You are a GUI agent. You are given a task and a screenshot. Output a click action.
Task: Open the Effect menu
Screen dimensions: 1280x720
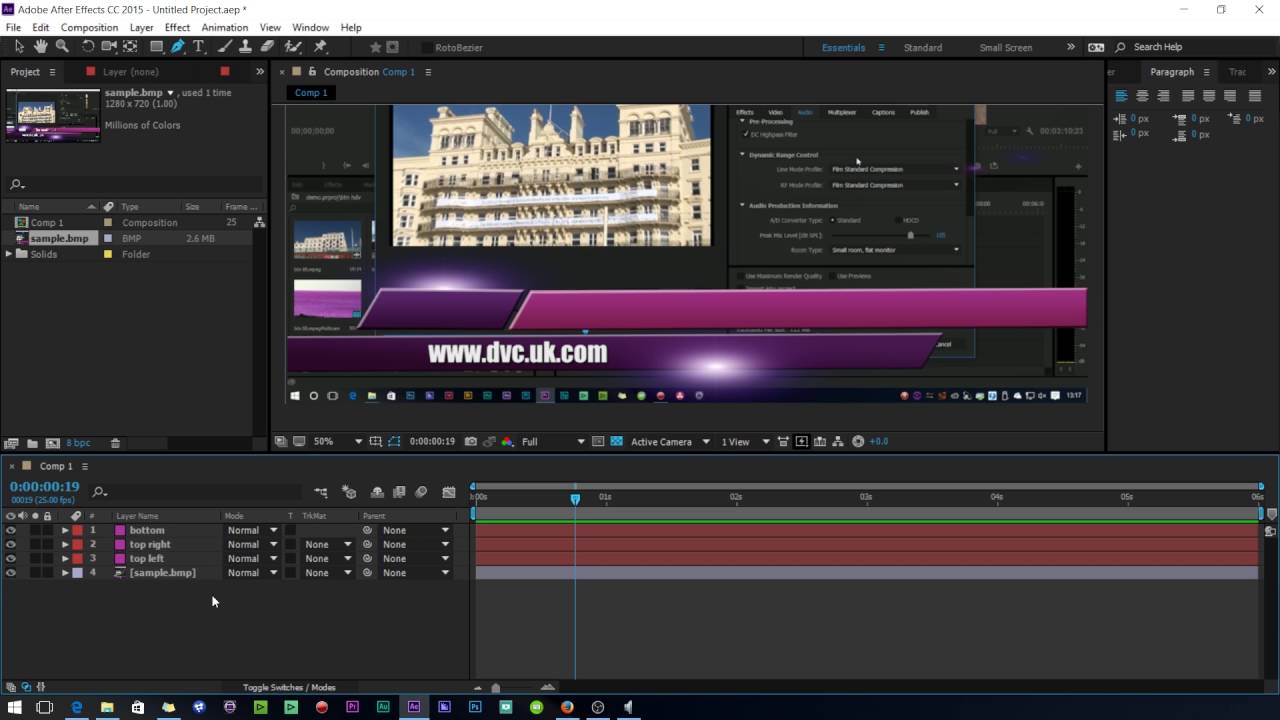click(x=177, y=27)
